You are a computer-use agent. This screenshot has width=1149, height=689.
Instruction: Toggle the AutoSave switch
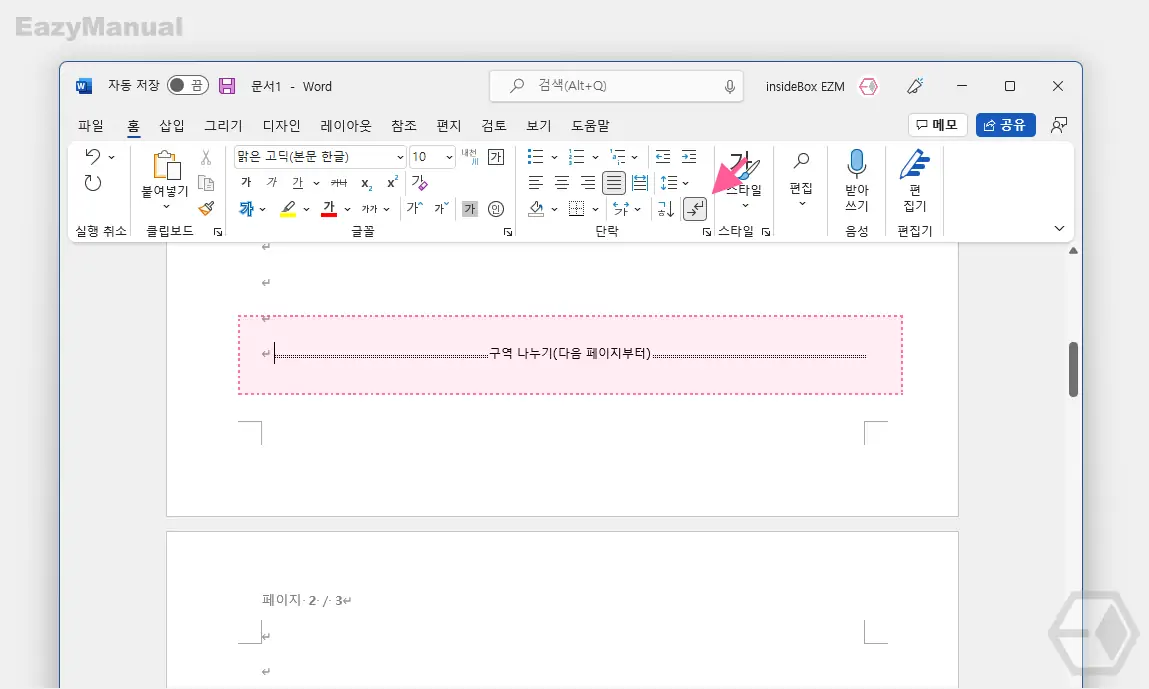(188, 86)
